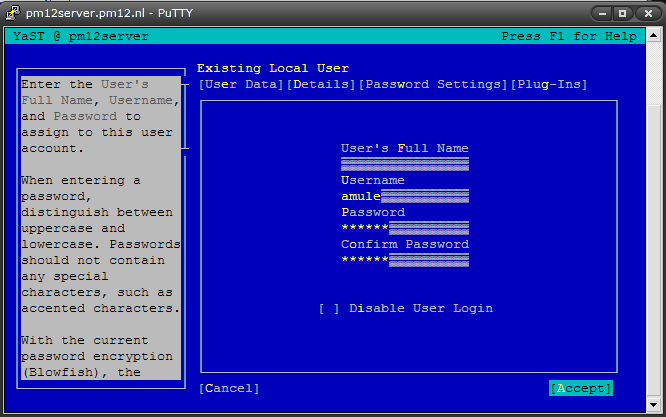Image resolution: width=666 pixels, height=417 pixels.
Task: Click the Username field containing amule
Action: click(404, 196)
